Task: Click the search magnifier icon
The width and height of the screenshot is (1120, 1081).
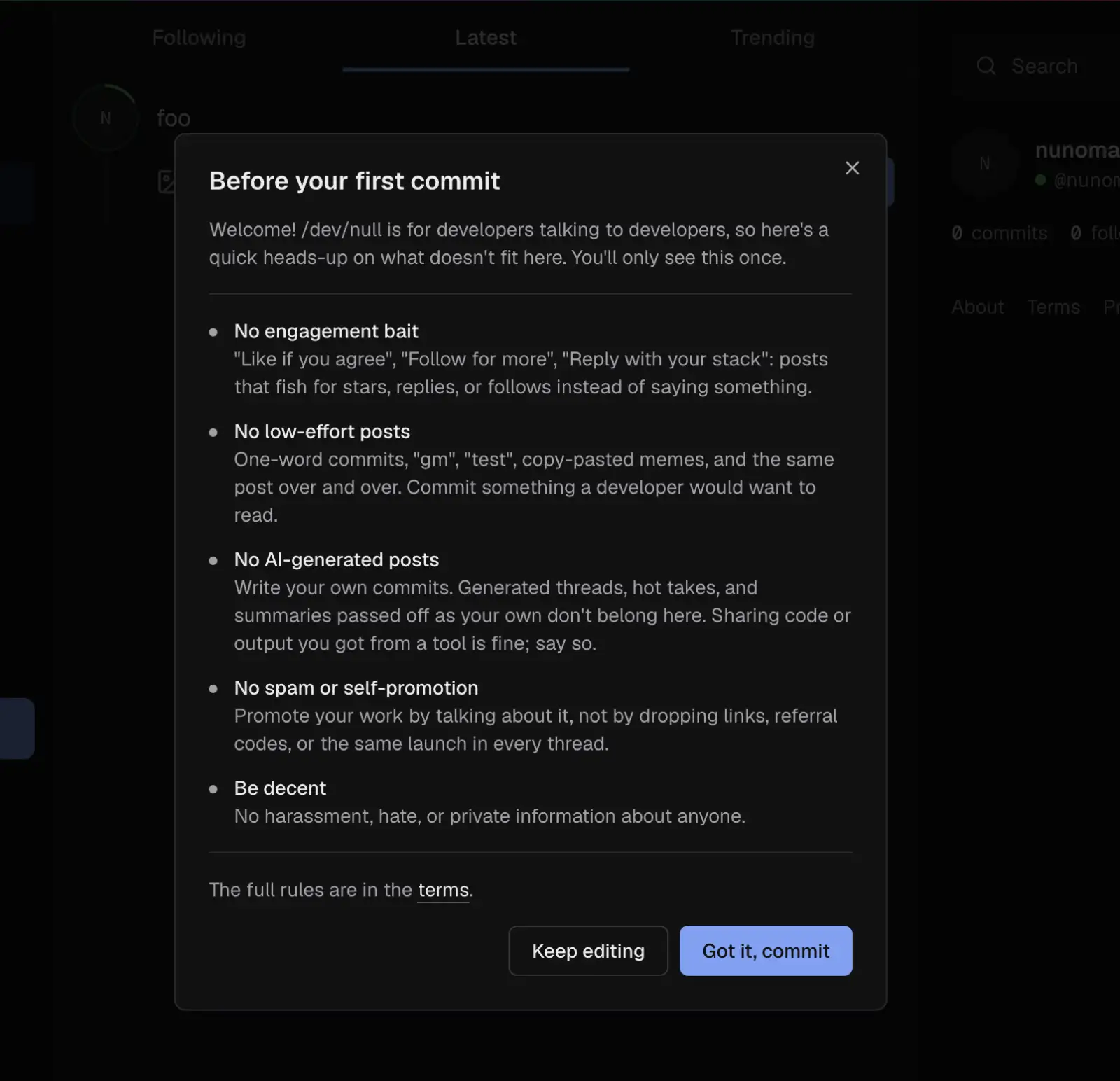Action: pos(986,66)
